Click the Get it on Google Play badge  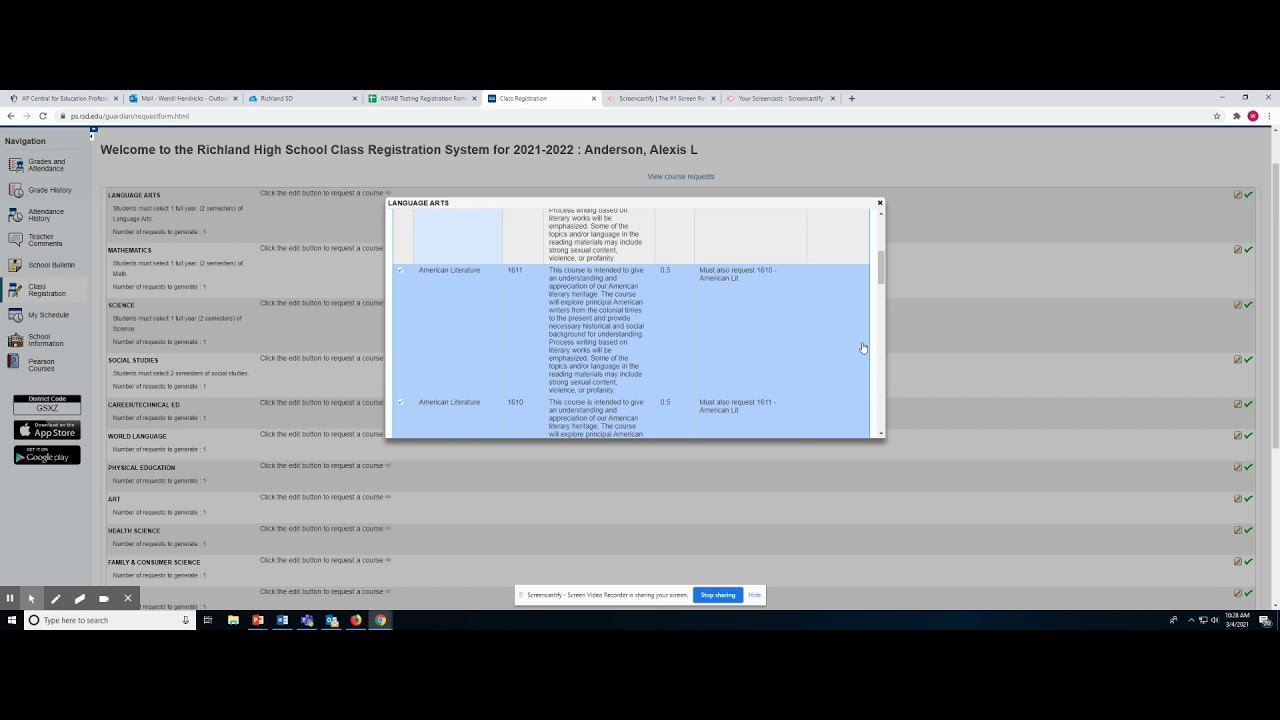[47, 455]
